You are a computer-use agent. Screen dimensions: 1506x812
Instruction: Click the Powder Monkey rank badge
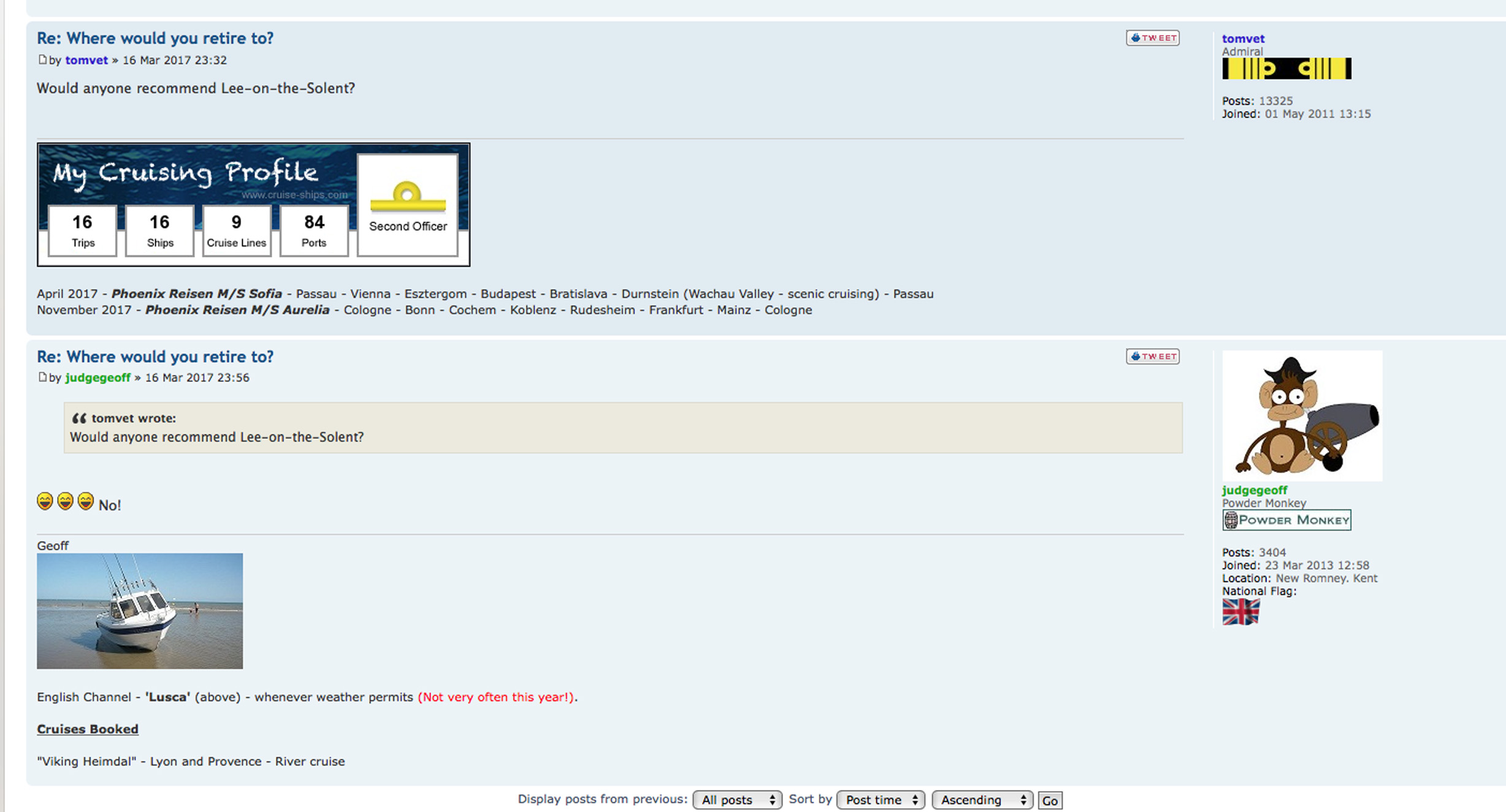(1286, 520)
